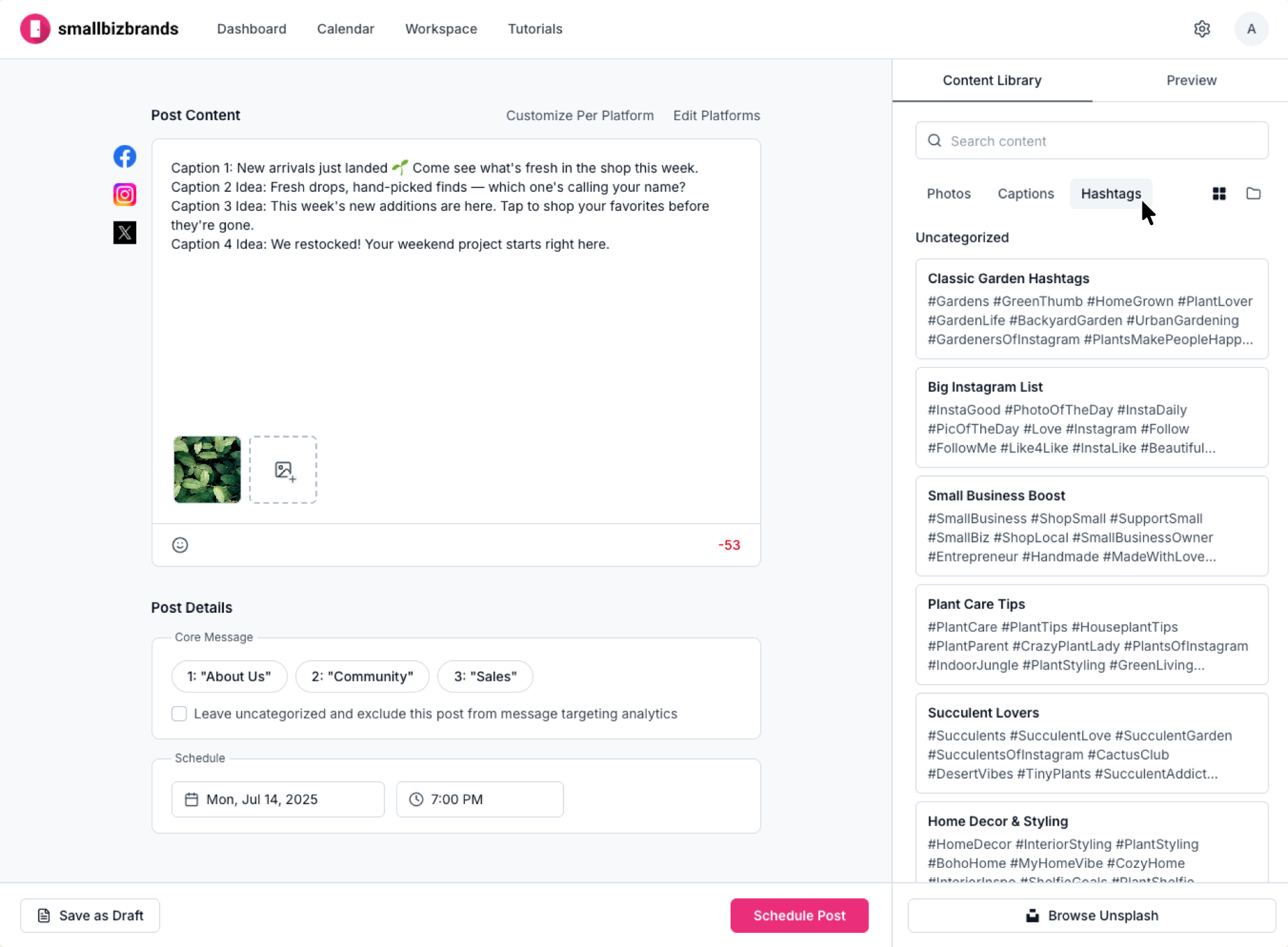Show the Photos content filter

coord(949,193)
